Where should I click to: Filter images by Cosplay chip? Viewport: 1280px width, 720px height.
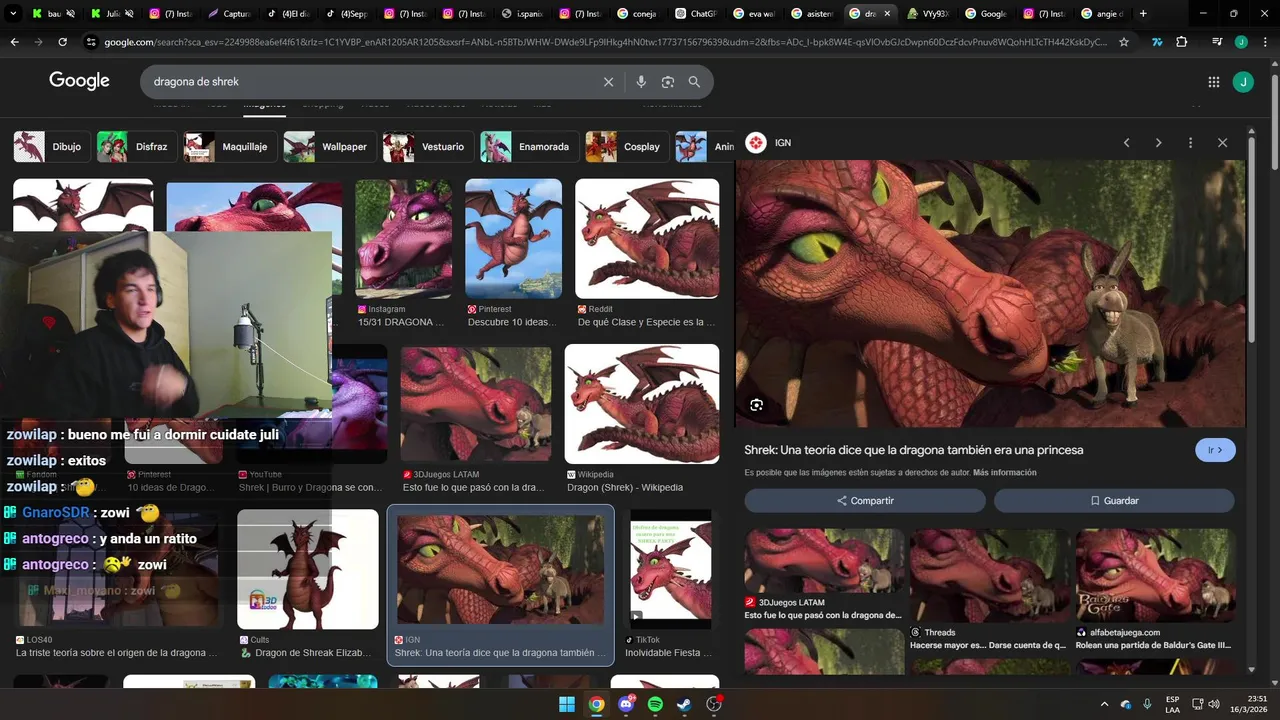[x=627, y=147]
